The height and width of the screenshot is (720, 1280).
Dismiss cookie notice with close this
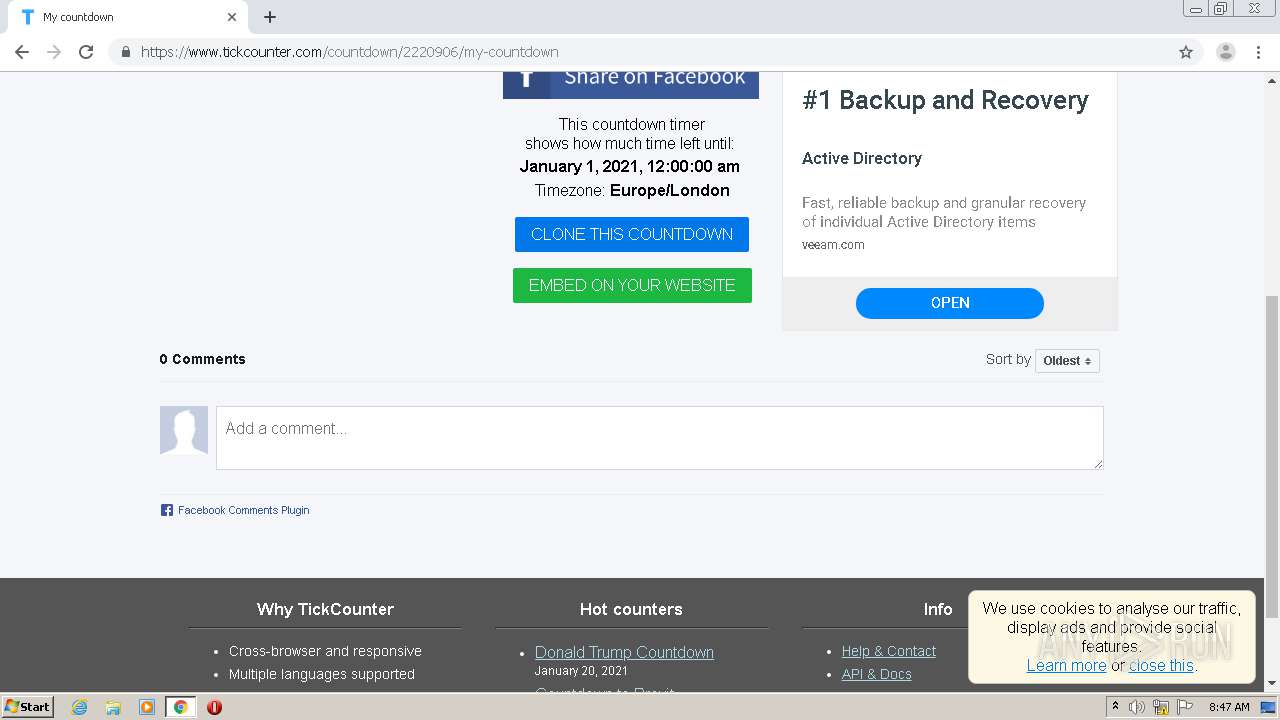click(x=1161, y=665)
